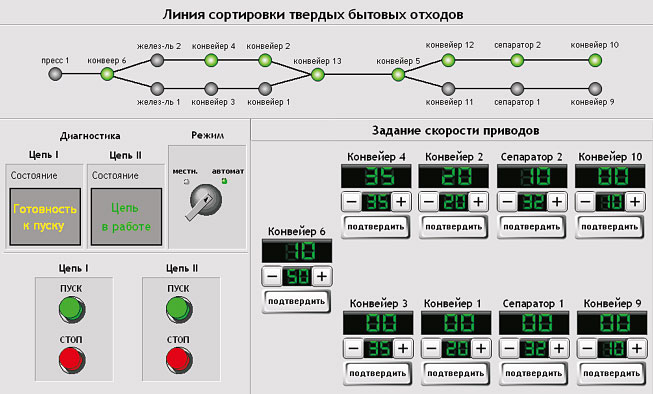Click the Диагностика section label
This screenshot has height=394, width=653.
click(90, 136)
